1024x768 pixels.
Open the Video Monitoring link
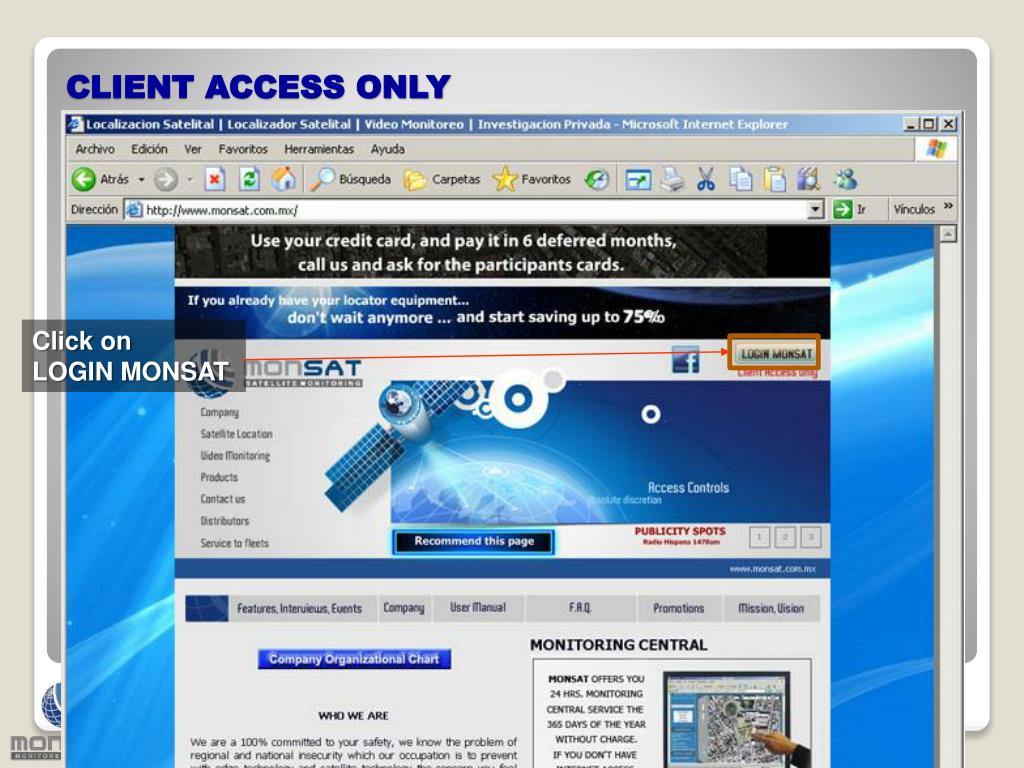click(x=235, y=455)
